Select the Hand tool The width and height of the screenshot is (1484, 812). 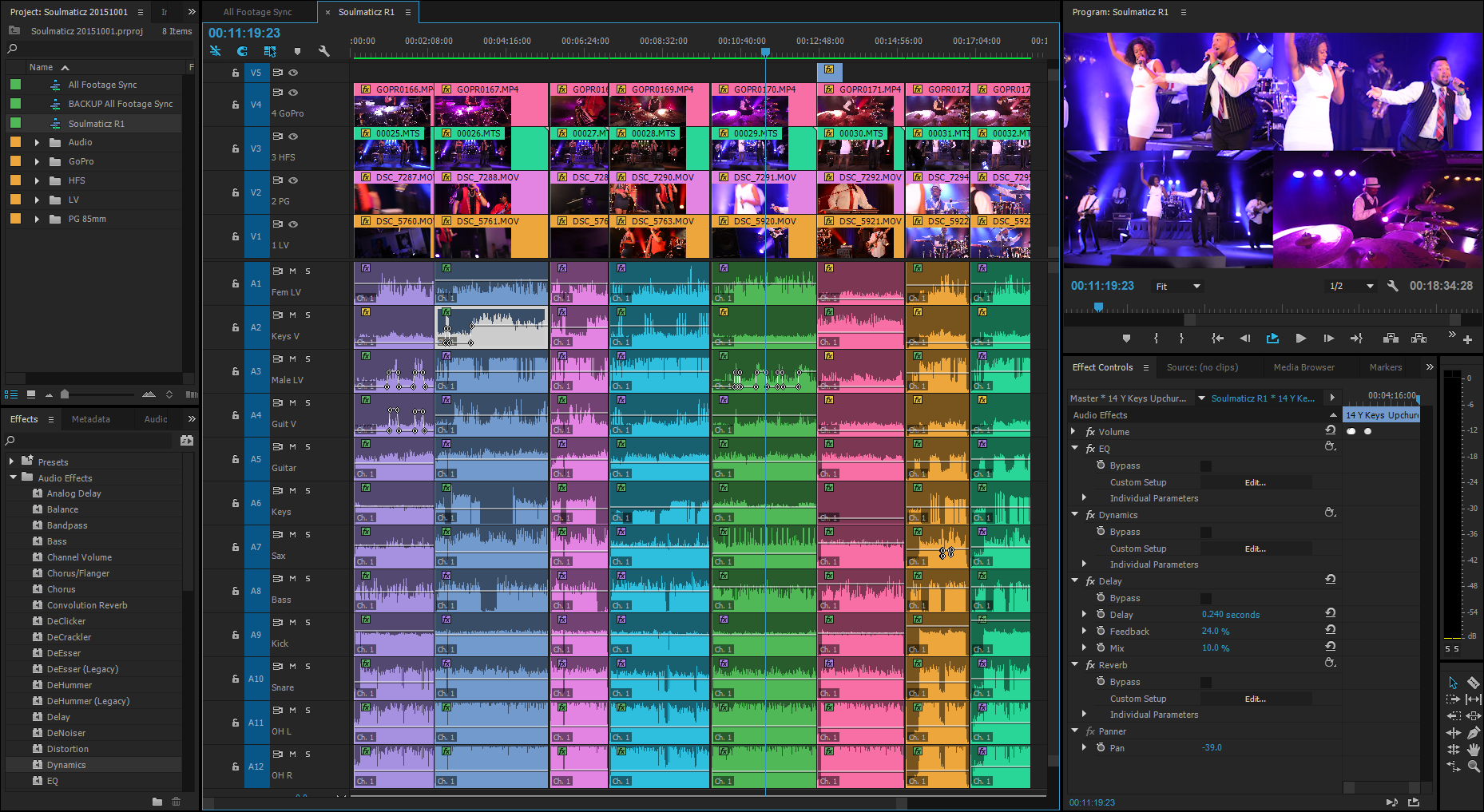[1474, 750]
